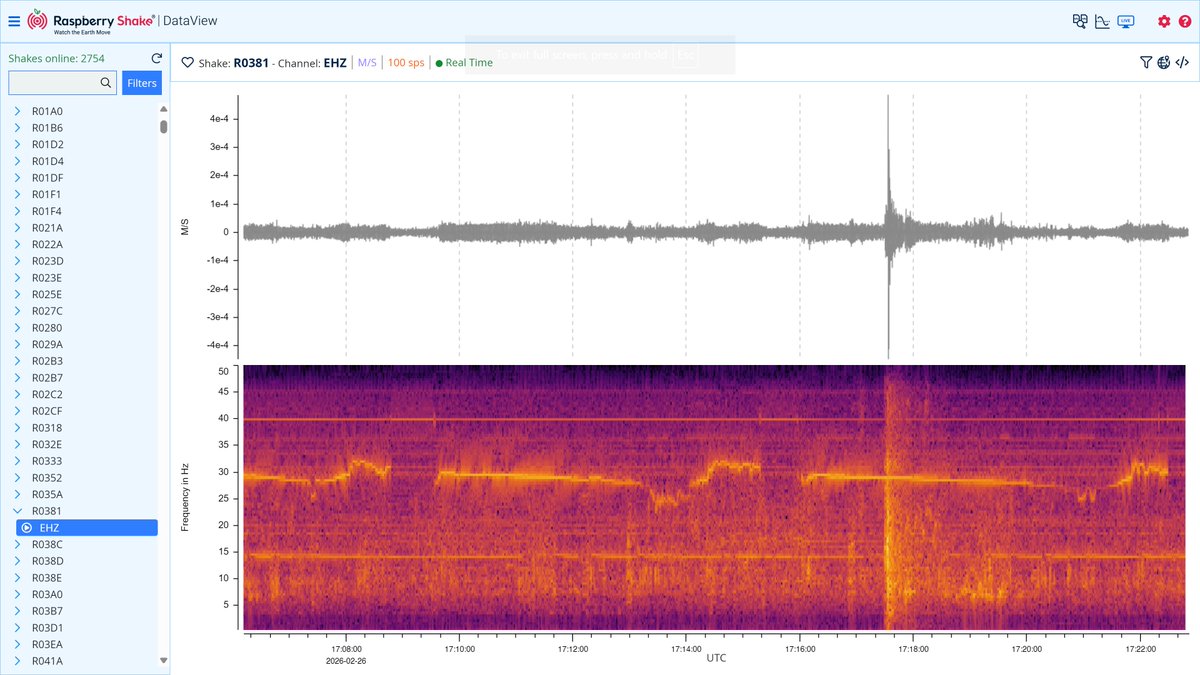Click the station list scroll-down arrow

tap(164, 660)
